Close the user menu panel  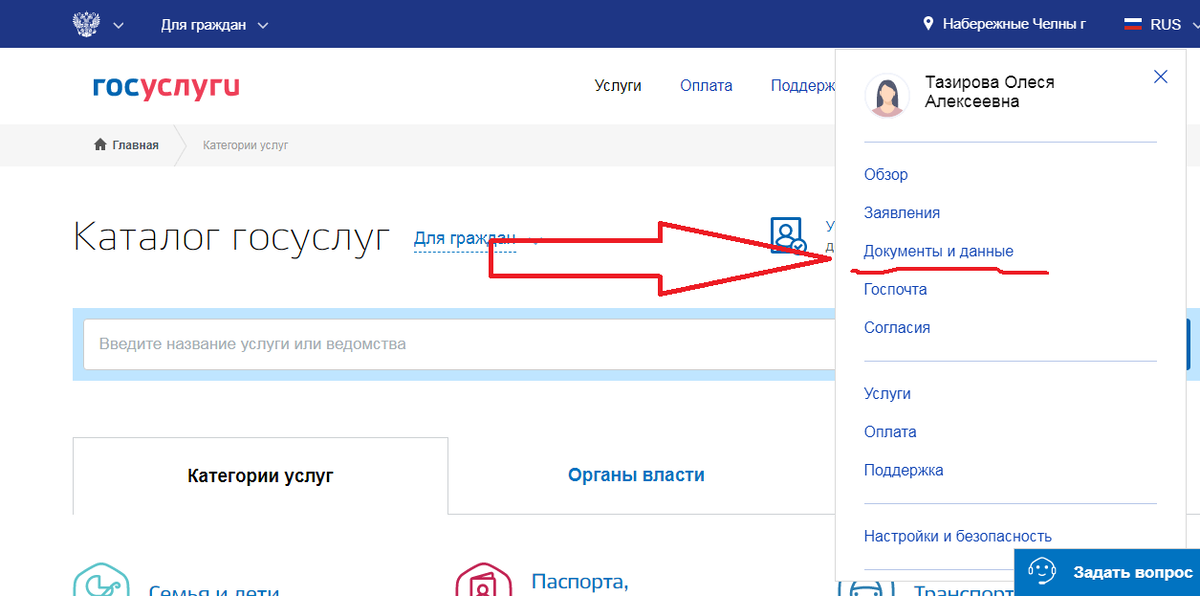click(1161, 77)
